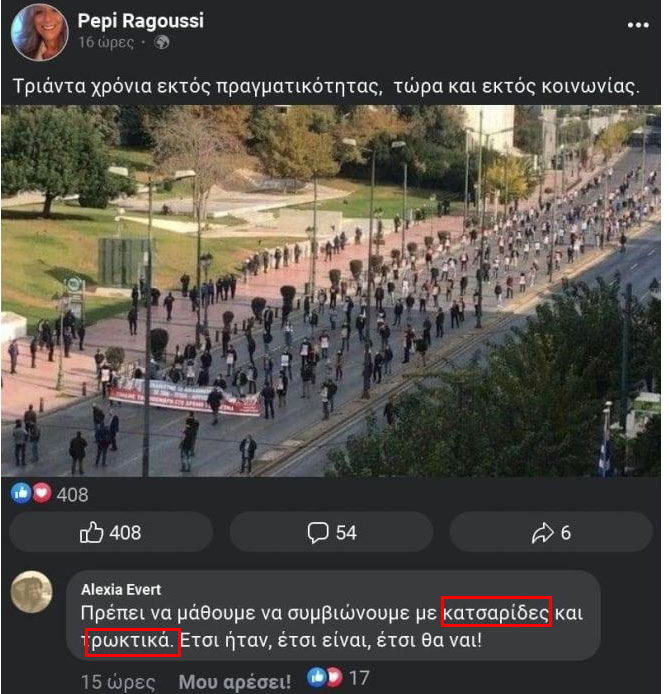Open the three-dot post options menu
The width and height of the screenshot is (669, 694).
(x=638, y=25)
